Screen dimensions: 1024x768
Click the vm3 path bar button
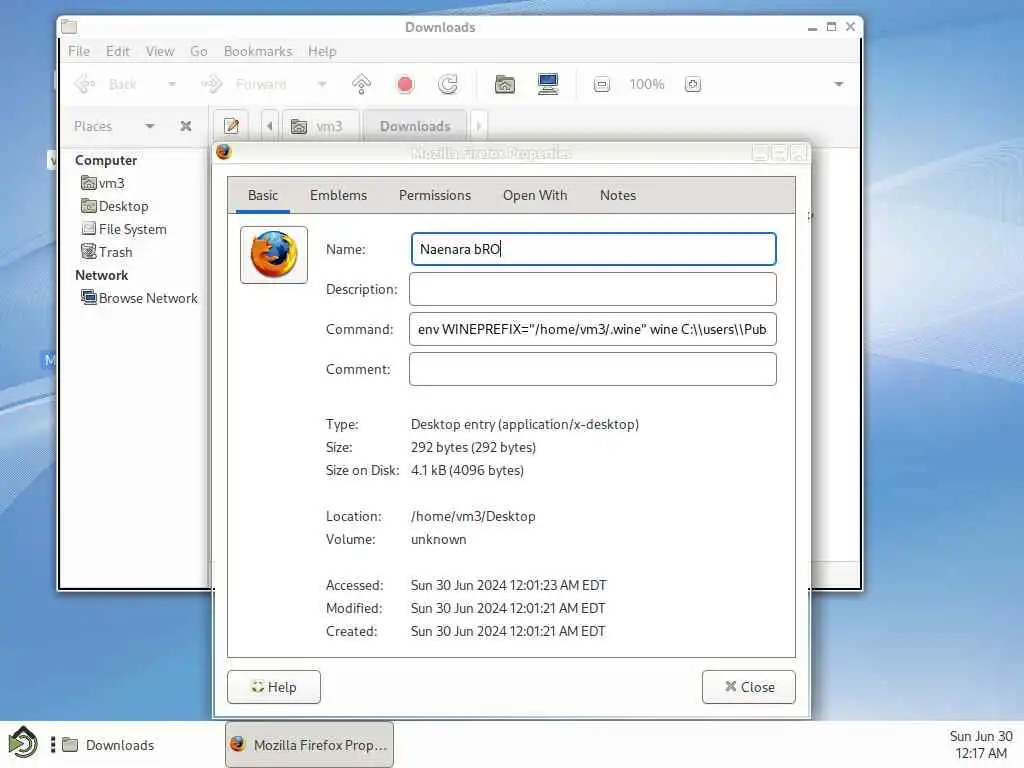[x=320, y=125]
